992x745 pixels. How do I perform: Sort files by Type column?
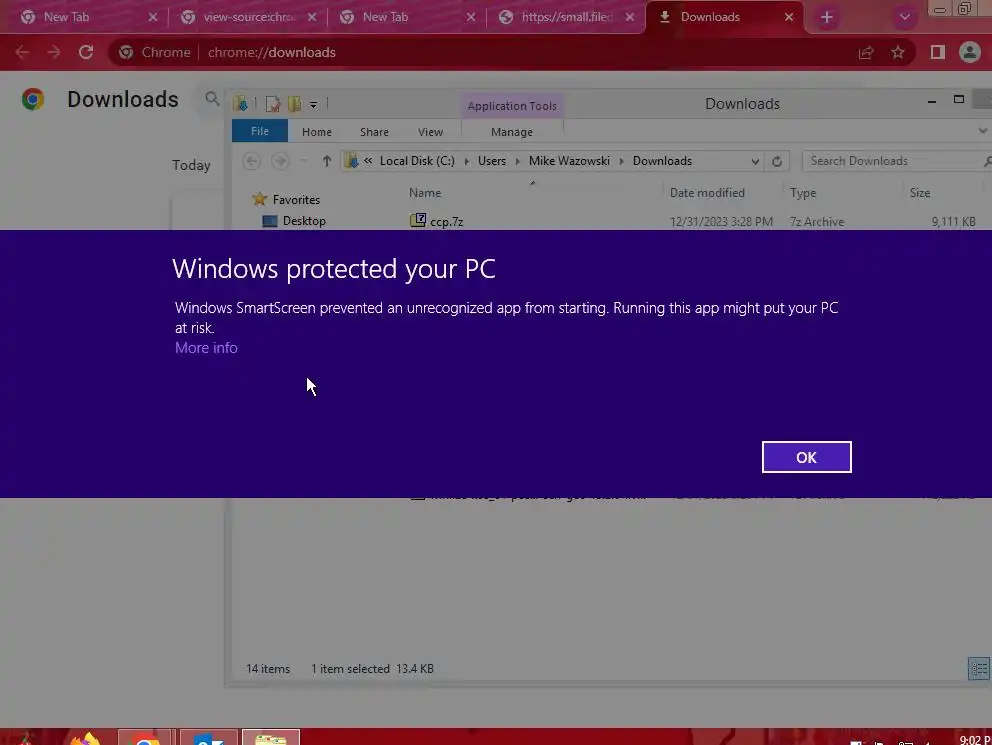point(803,193)
